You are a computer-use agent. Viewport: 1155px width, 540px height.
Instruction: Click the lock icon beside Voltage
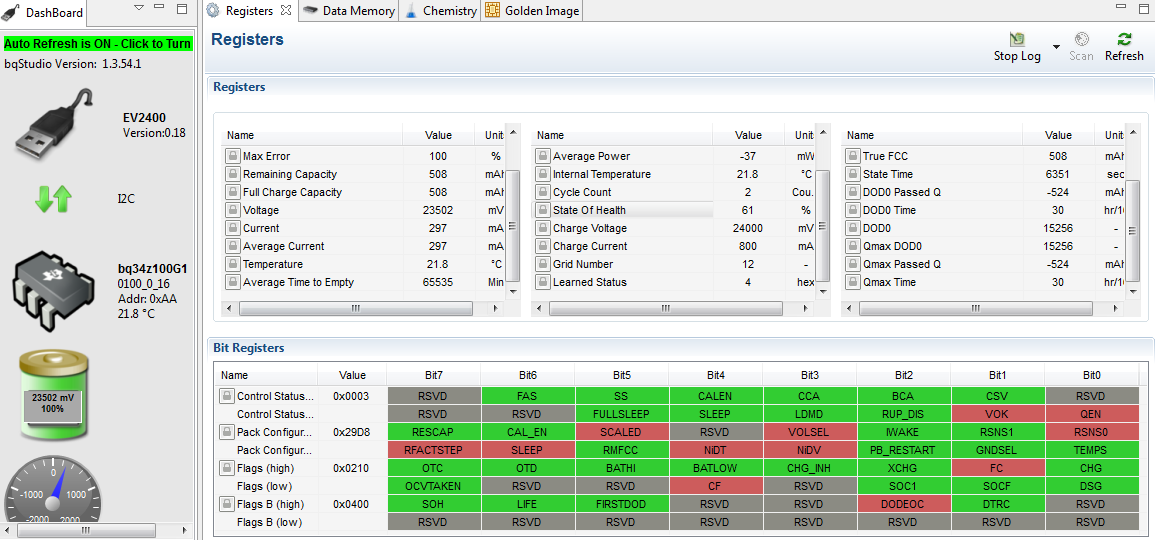point(232,210)
